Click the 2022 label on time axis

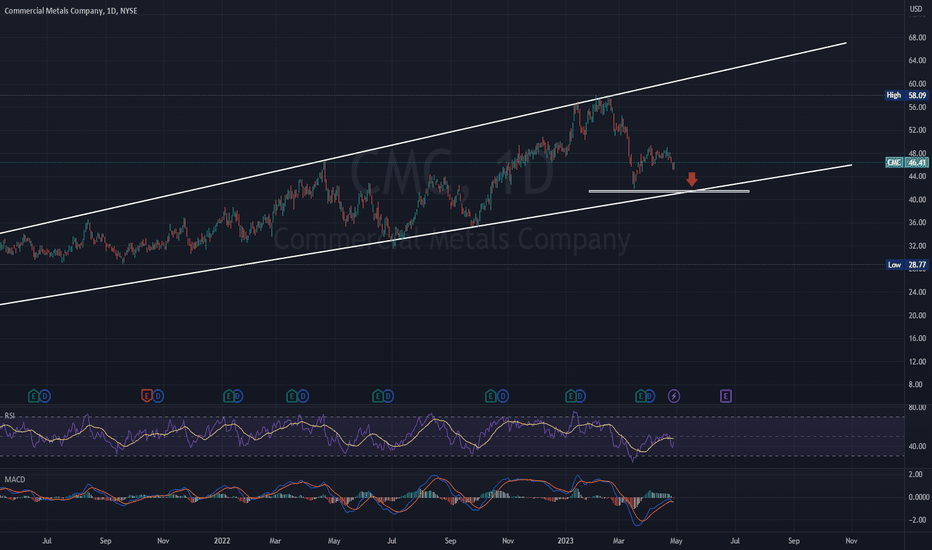pyautogui.click(x=222, y=541)
